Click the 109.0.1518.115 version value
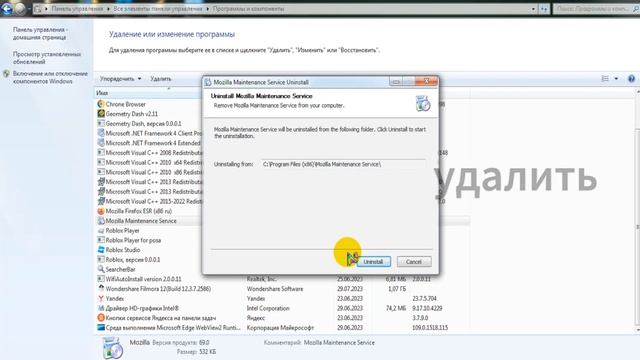 click(x=430, y=328)
